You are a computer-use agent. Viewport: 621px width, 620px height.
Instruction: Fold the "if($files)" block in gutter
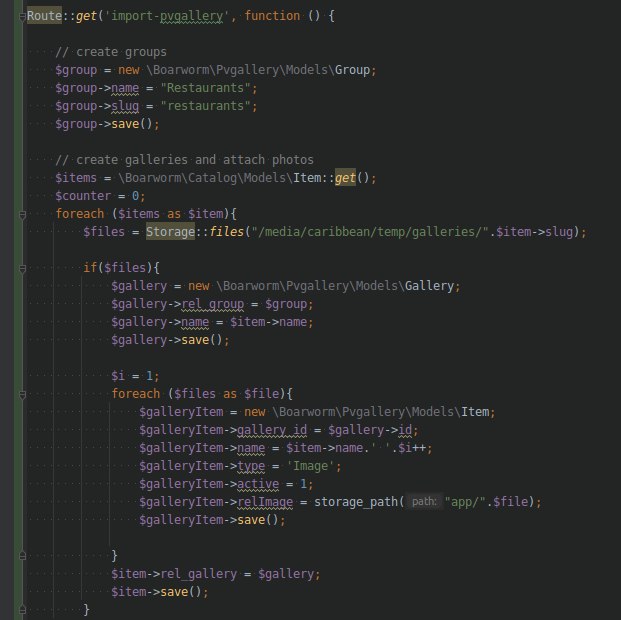23,269
